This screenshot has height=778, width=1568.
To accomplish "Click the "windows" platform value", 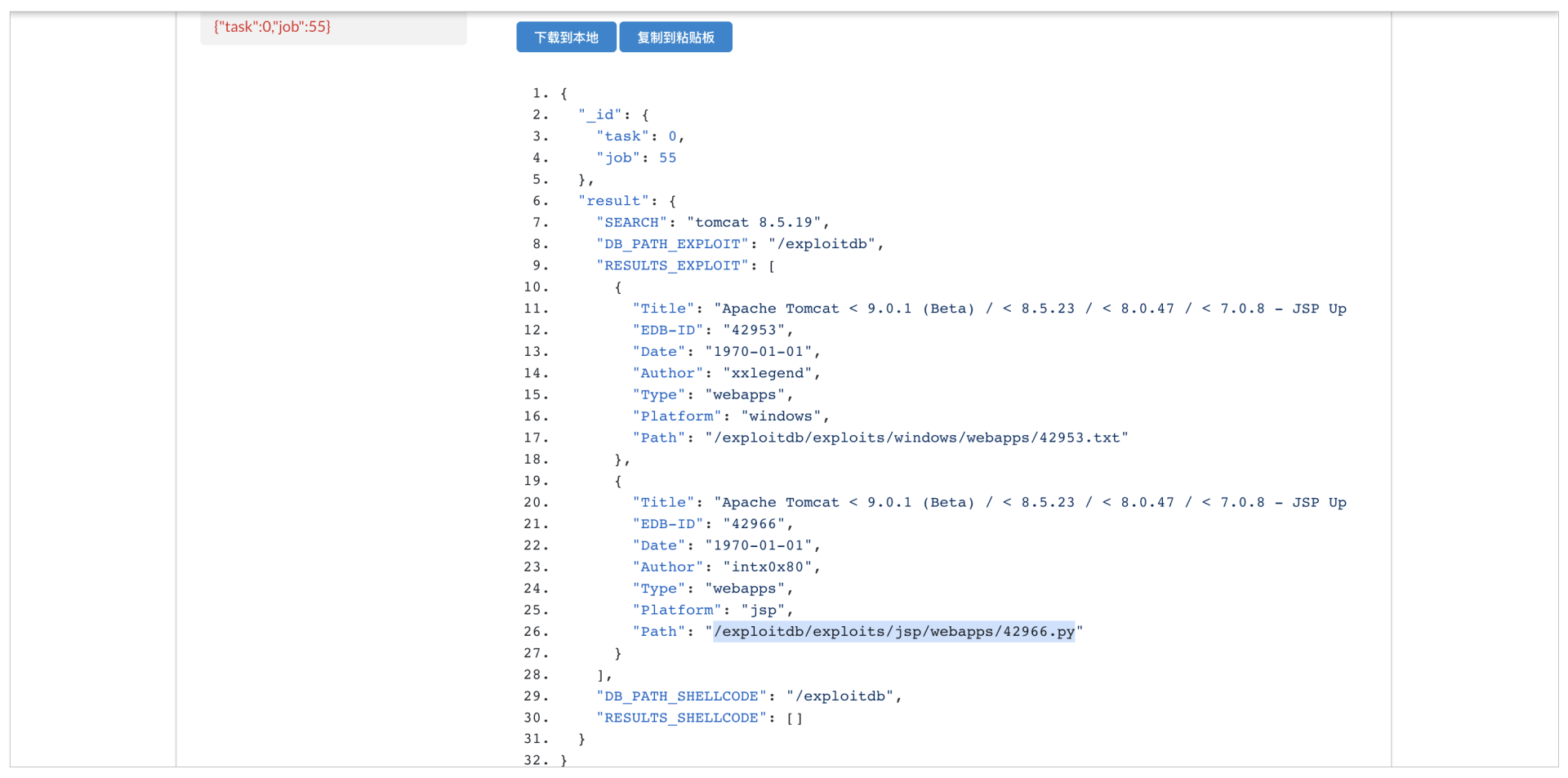I will pos(780,416).
